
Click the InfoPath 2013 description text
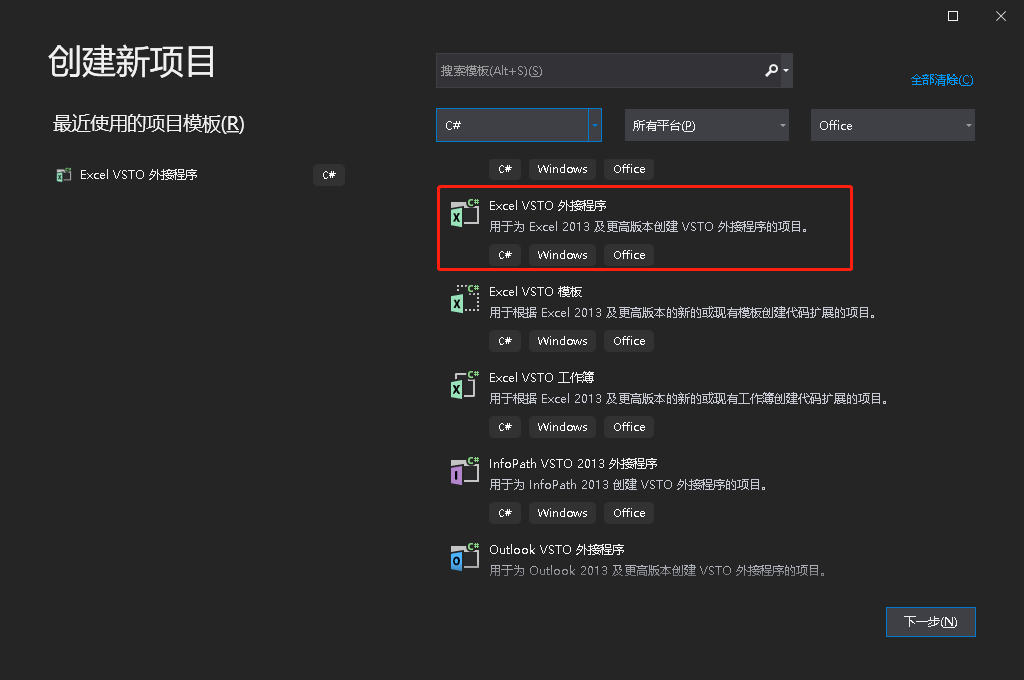(630, 485)
